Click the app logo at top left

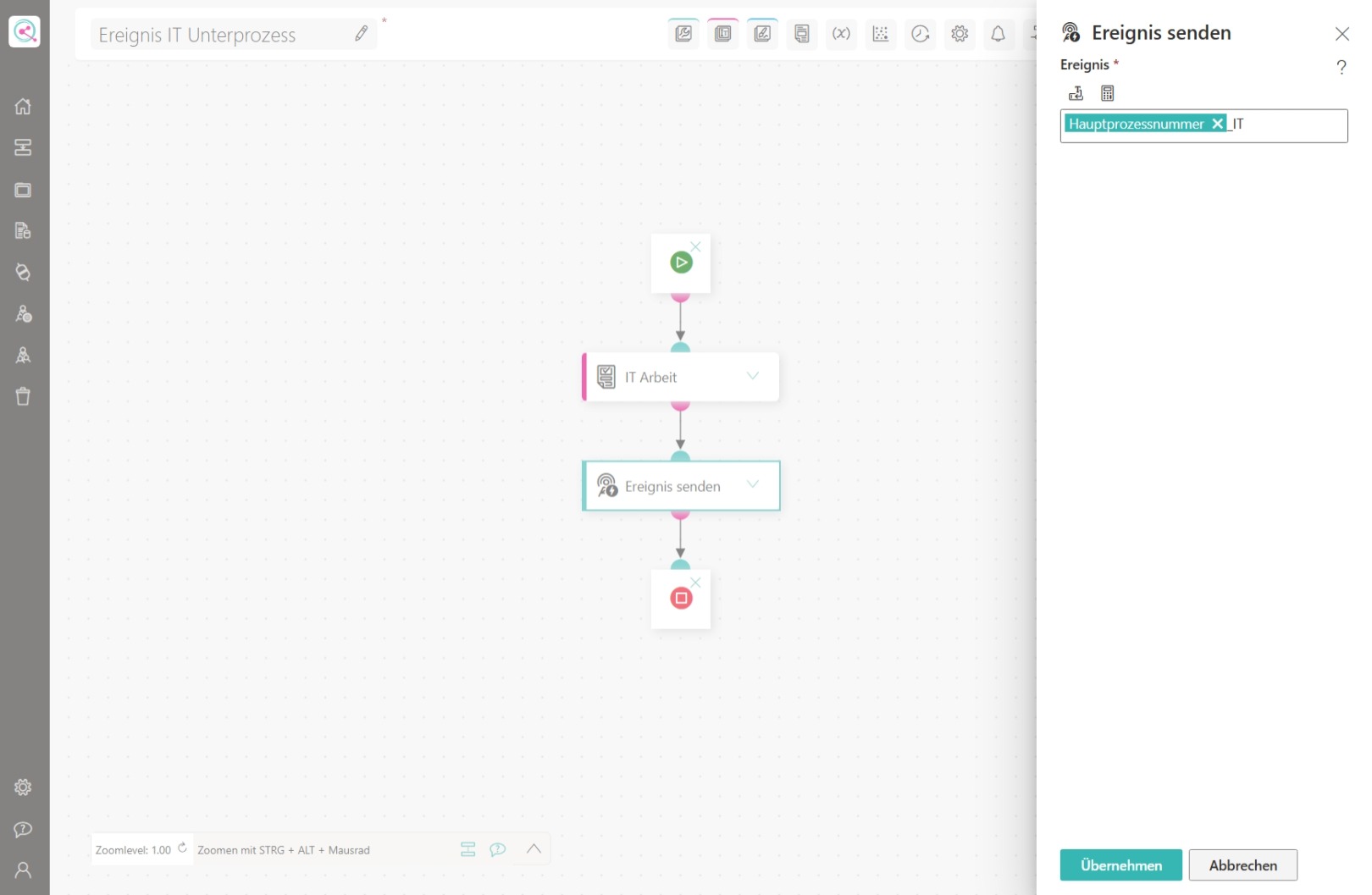coord(25,32)
